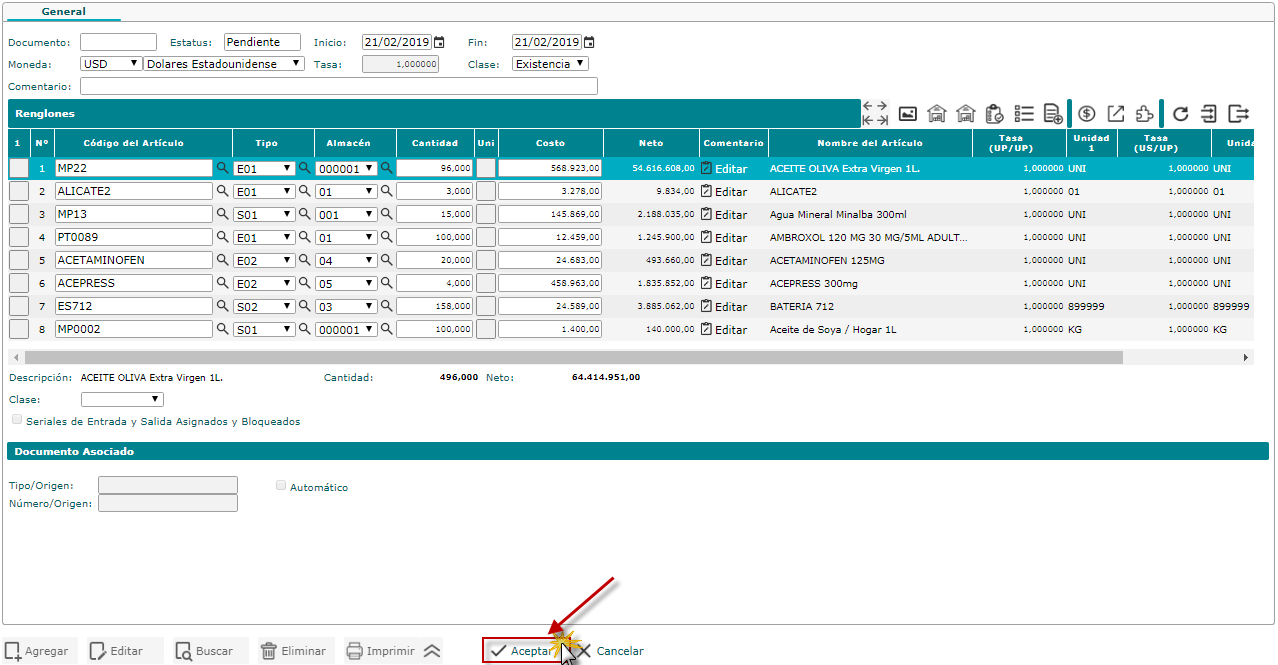Switch to the General tab

[63, 12]
